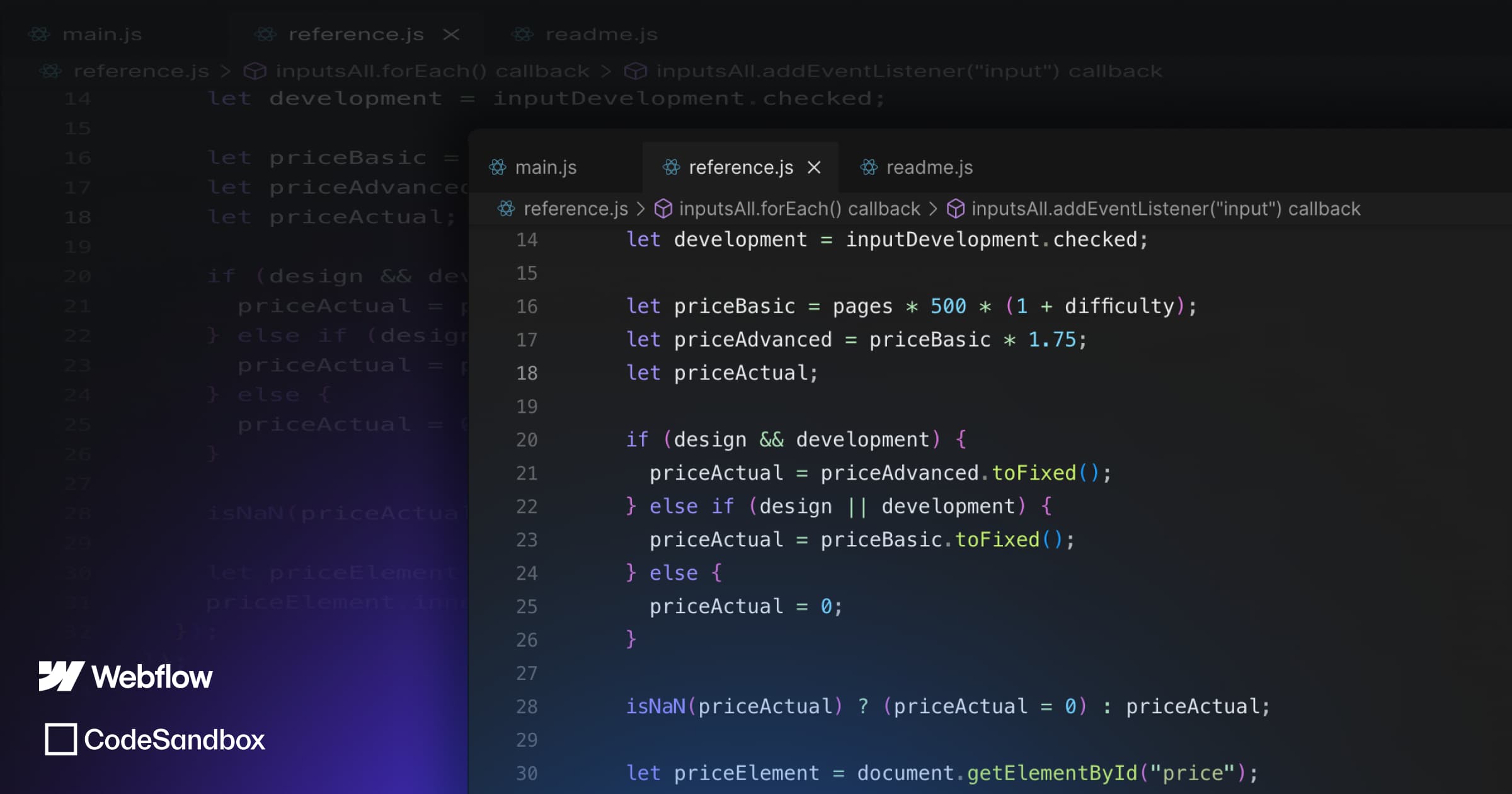Click line number 20 in gutter

tap(527, 440)
